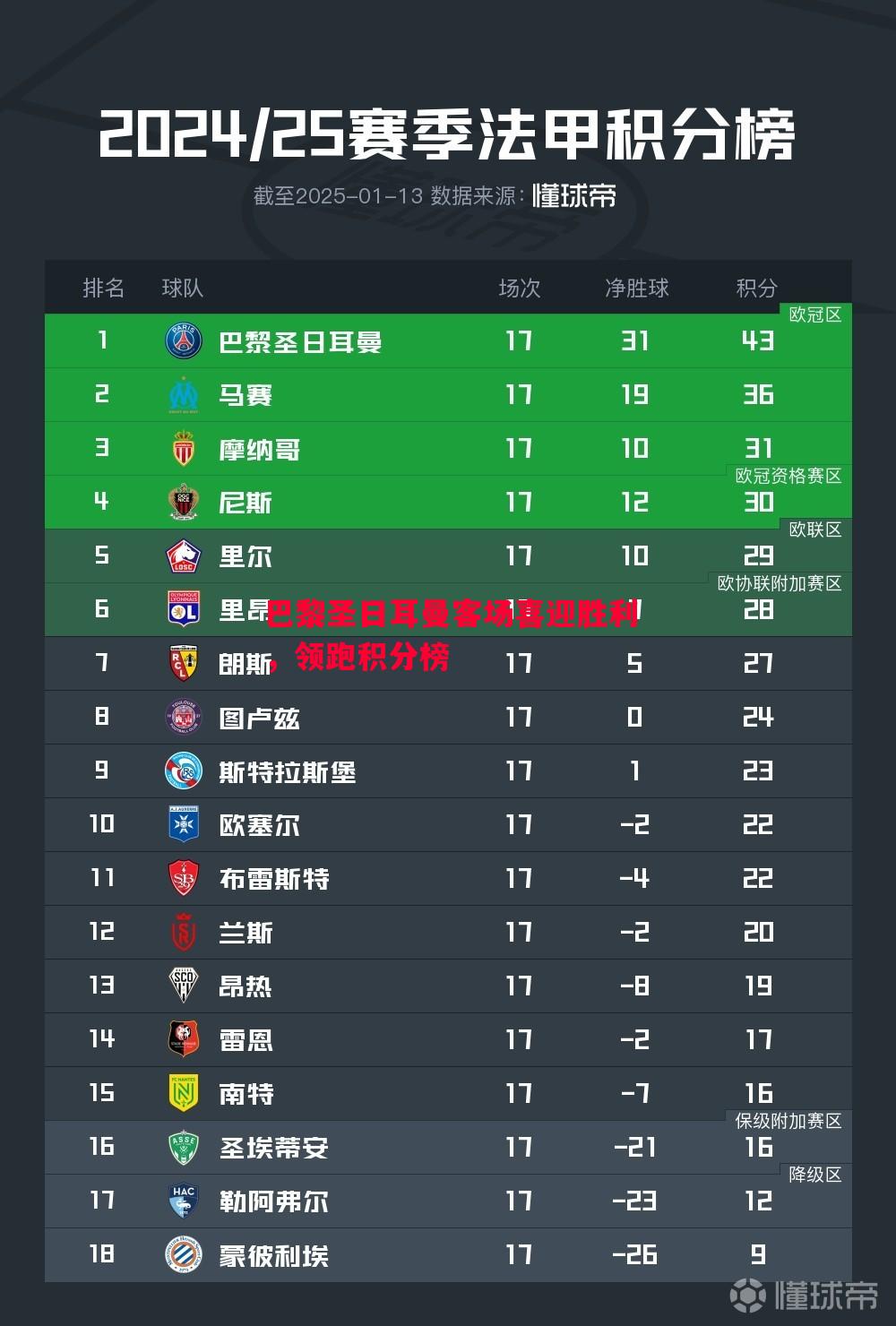Click the 积分 column header

tap(756, 288)
